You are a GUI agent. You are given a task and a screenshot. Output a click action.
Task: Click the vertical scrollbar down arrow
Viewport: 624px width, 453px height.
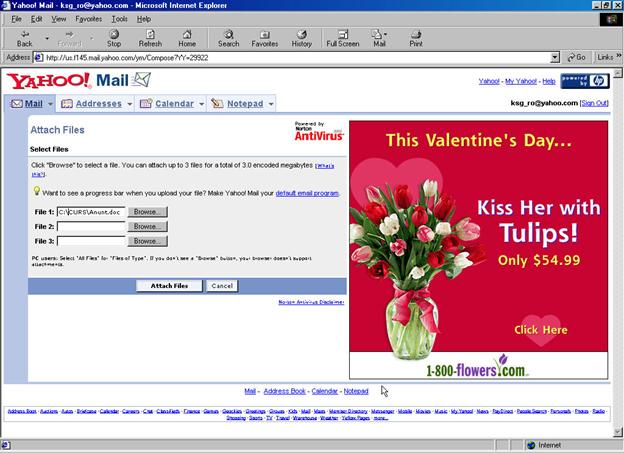click(618, 432)
